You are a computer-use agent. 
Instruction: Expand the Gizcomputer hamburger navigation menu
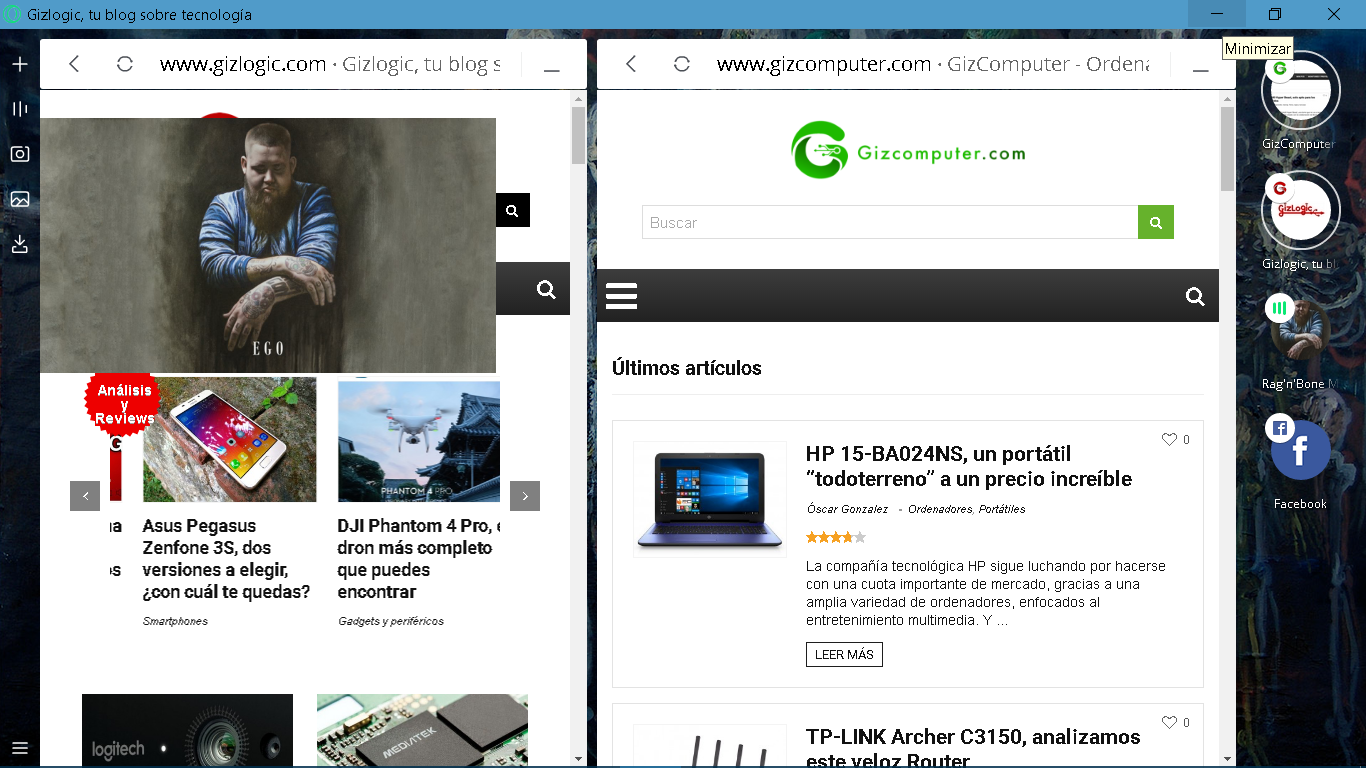tap(621, 296)
